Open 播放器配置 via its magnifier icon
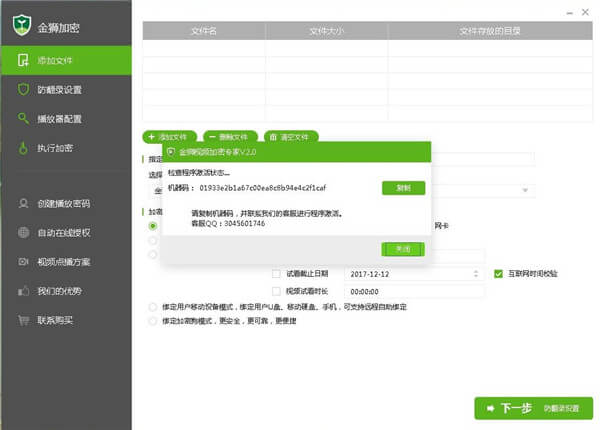The height and width of the screenshot is (430, 600). point(23,119)
